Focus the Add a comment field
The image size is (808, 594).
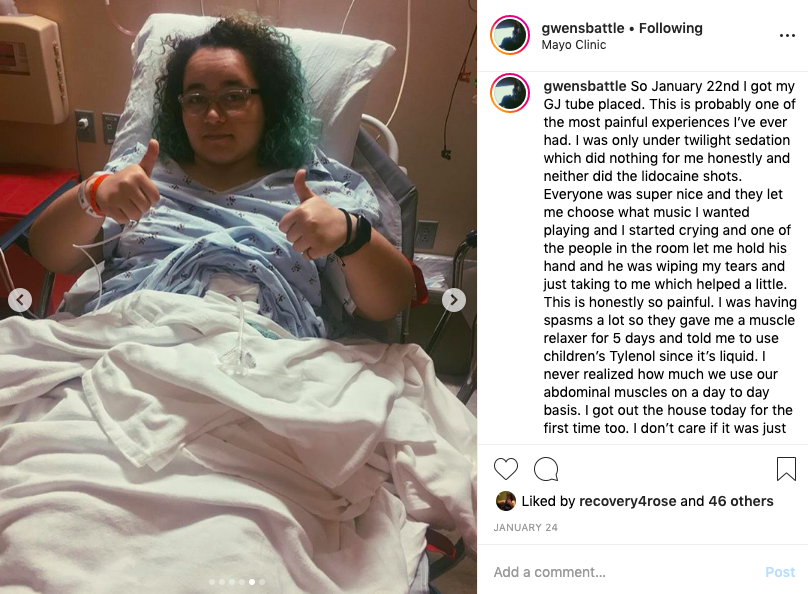click(x=624, y=572)
